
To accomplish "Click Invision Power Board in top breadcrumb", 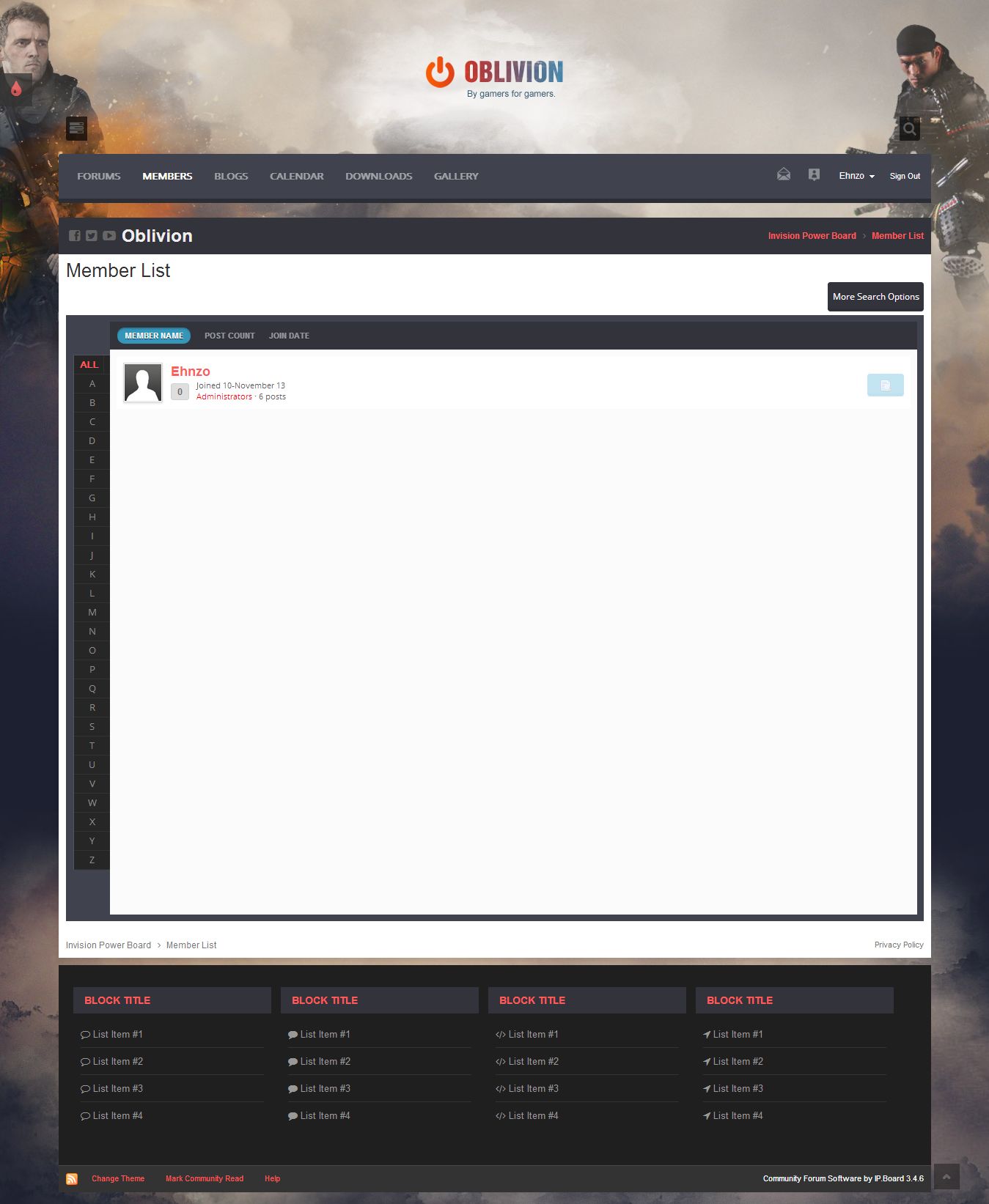I will [x=812, y=236].
